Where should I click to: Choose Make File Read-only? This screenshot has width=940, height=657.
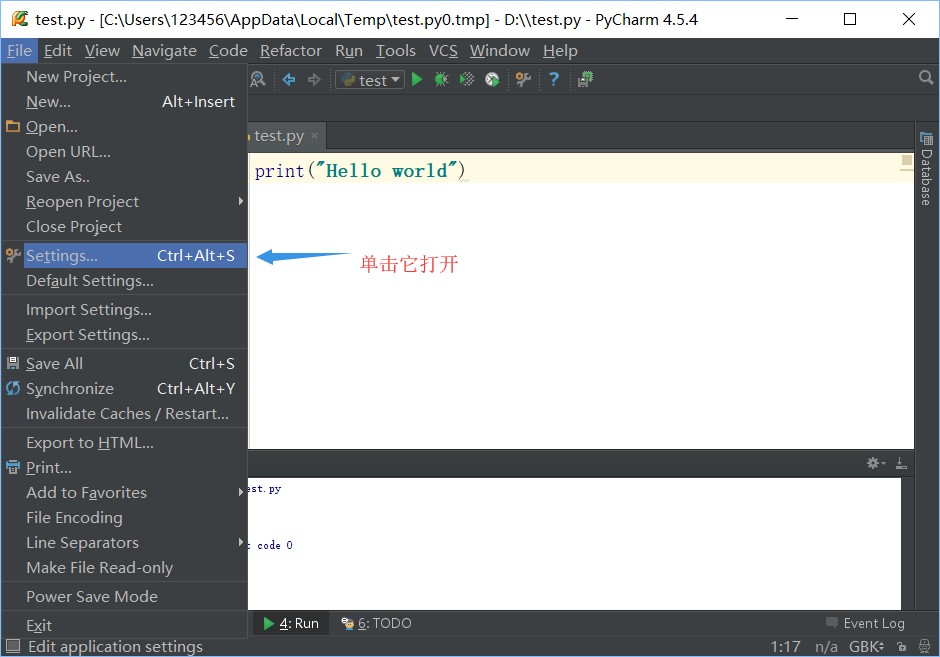124,568
